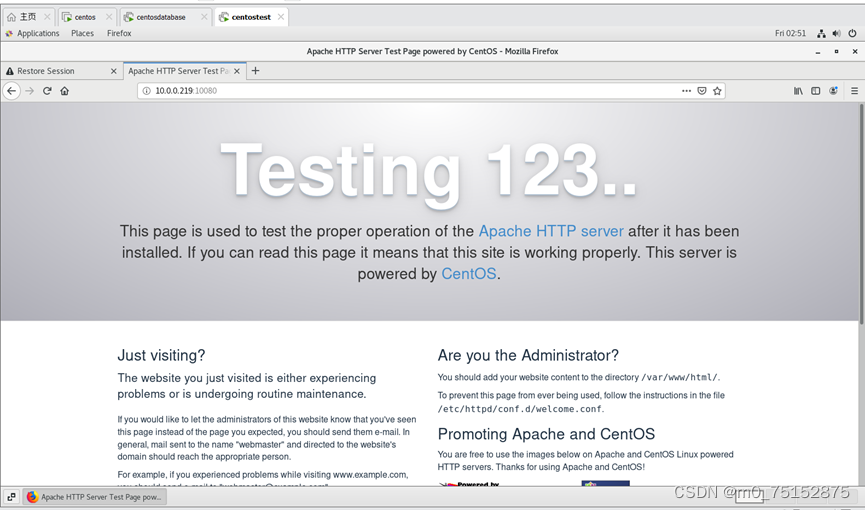
Task: Click the /var/www/html/ path text
Action: [x=679, y=378]
